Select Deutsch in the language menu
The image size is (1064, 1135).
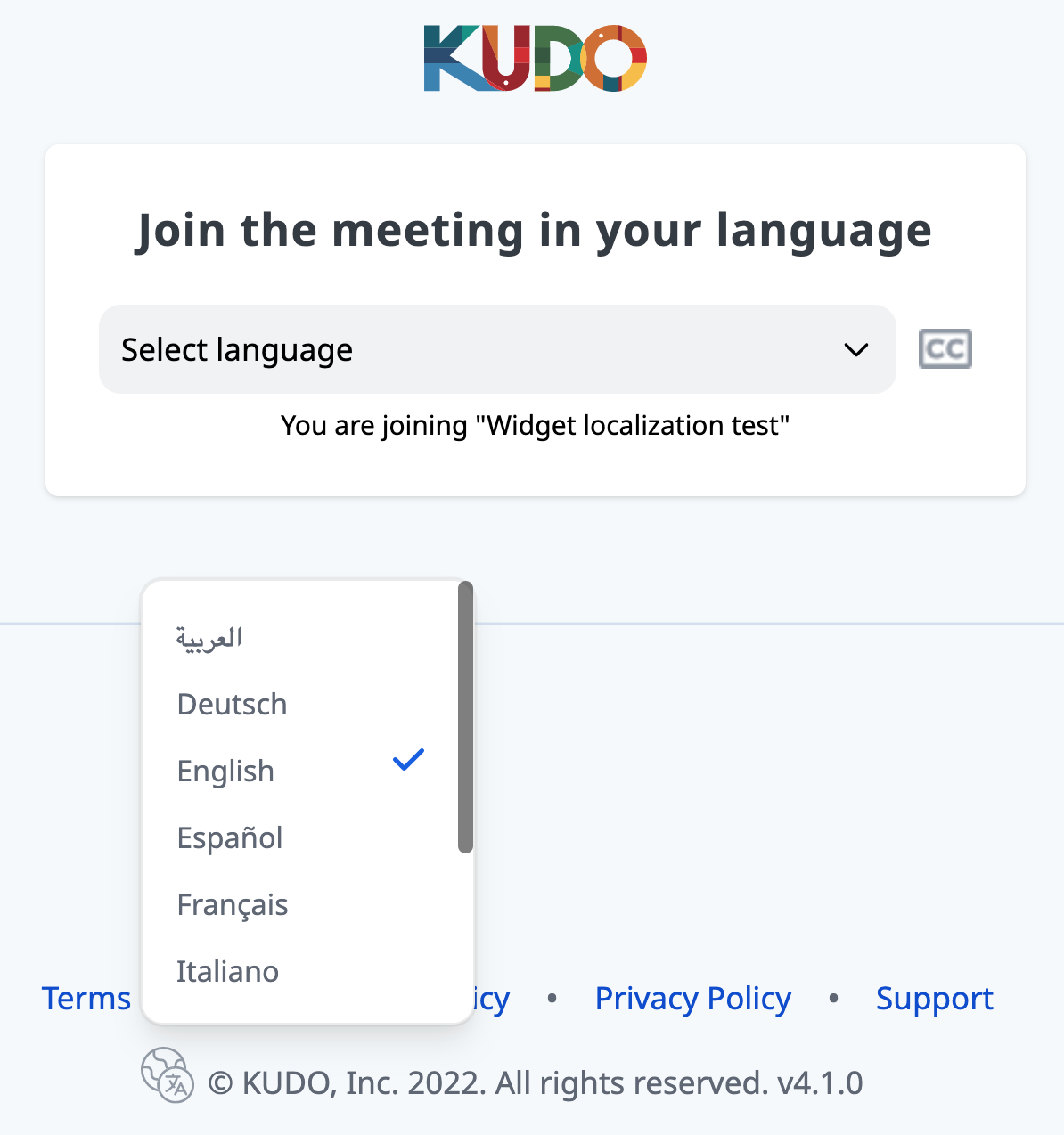point(233,705)
